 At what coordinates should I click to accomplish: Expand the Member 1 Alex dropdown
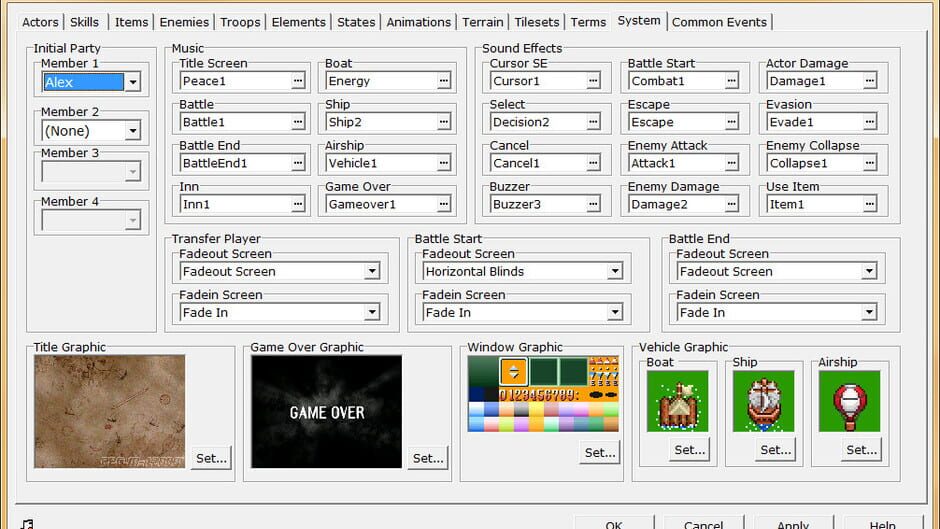coord(132,82)
